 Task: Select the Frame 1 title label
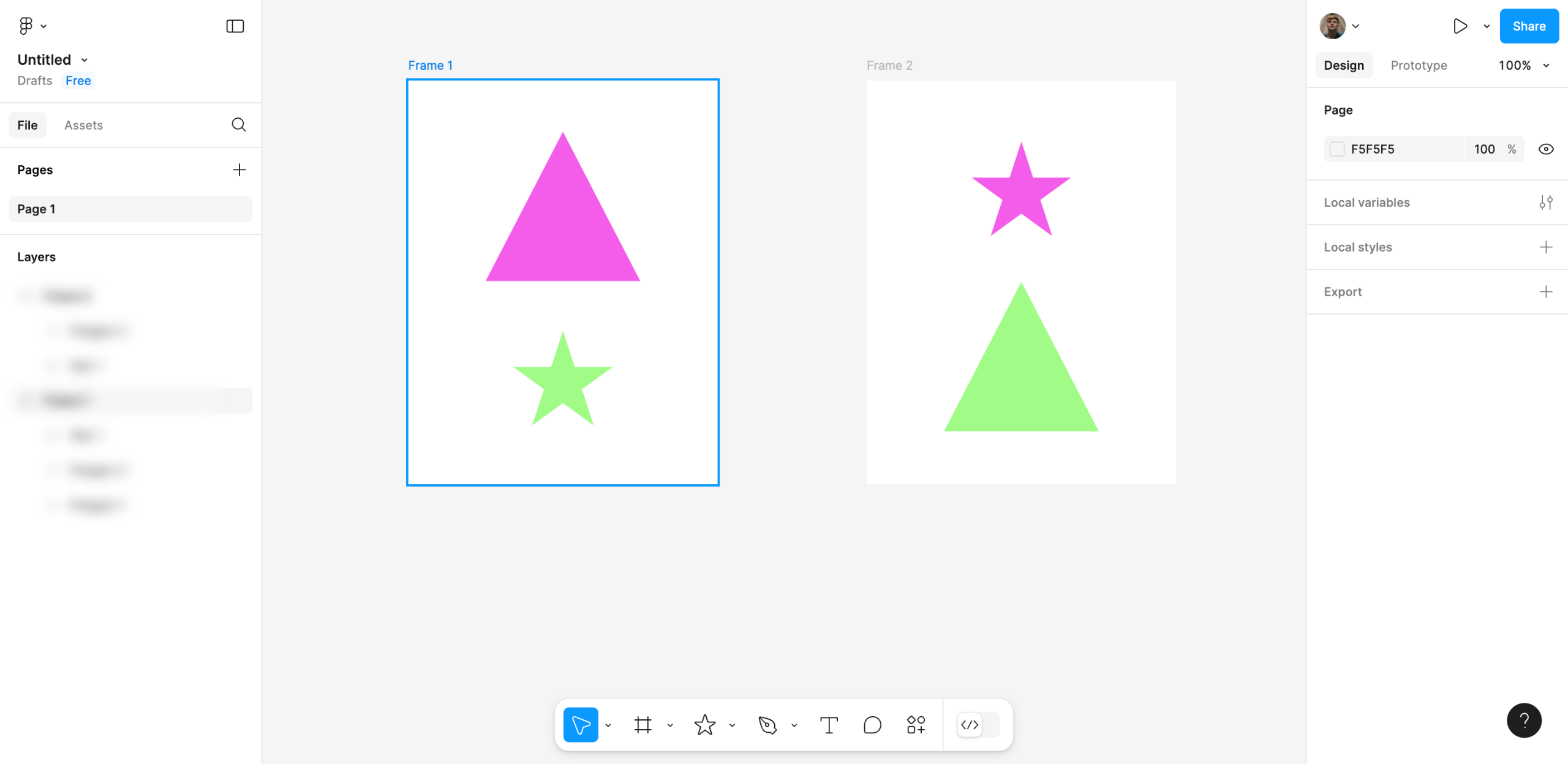(431, 66)
